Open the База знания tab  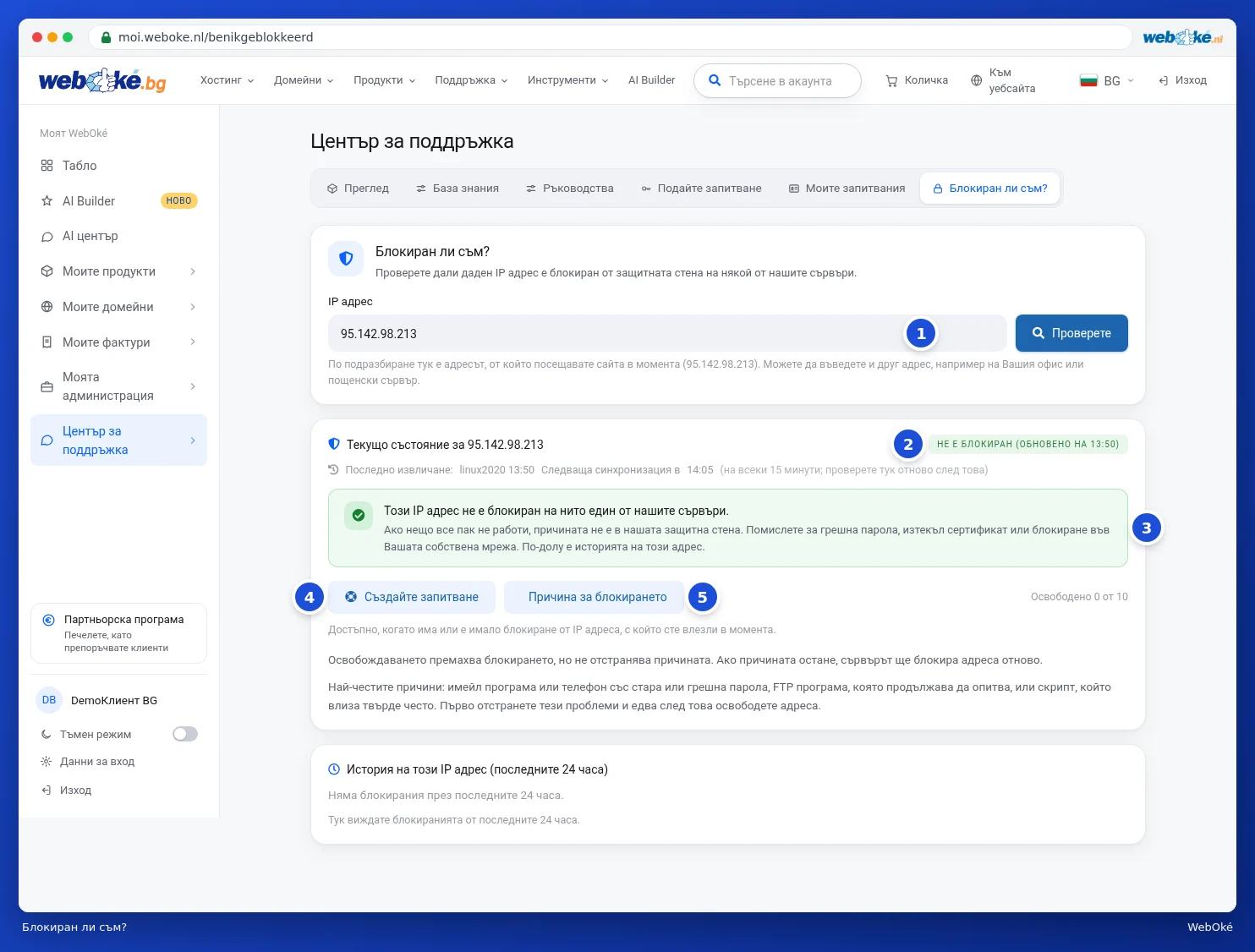(x=457, y=189)
